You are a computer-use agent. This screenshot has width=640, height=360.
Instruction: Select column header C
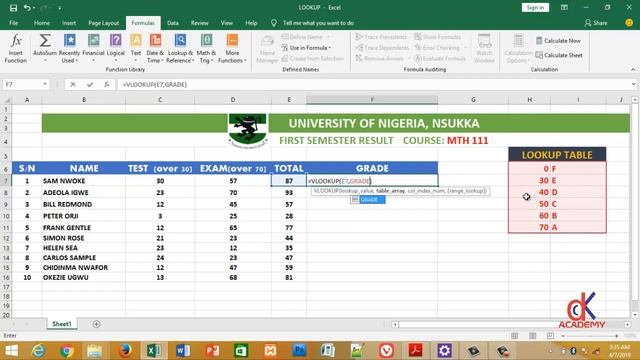click(x=160, y=100)
